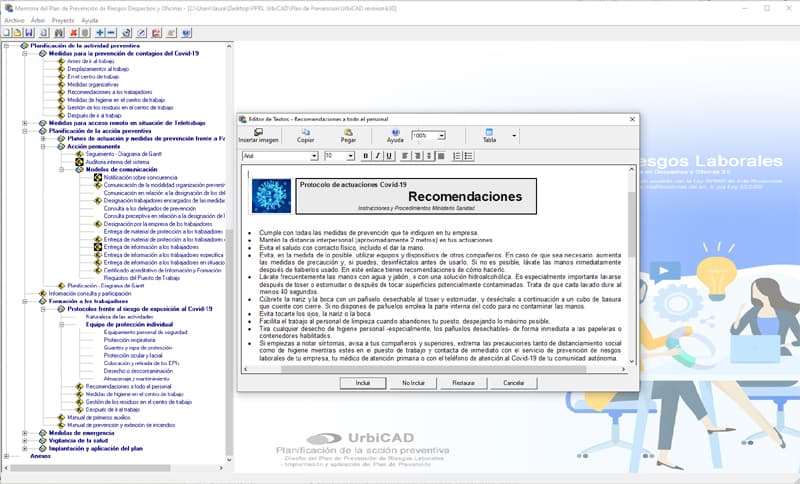This screenshot has width=800, height=484.
Task: Expand the Vigilancia de la salud node
Action: 24,441
